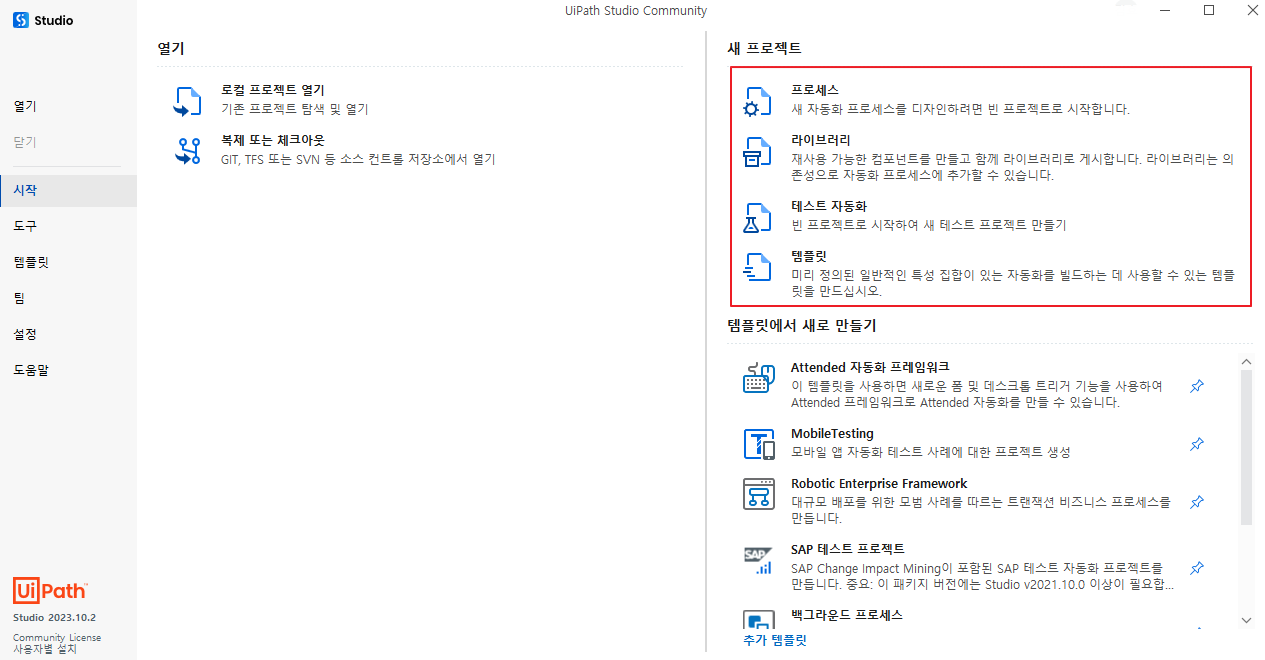Click the 테스트 자동화 flask icon

pyautogui.click(x=757, y=217)
